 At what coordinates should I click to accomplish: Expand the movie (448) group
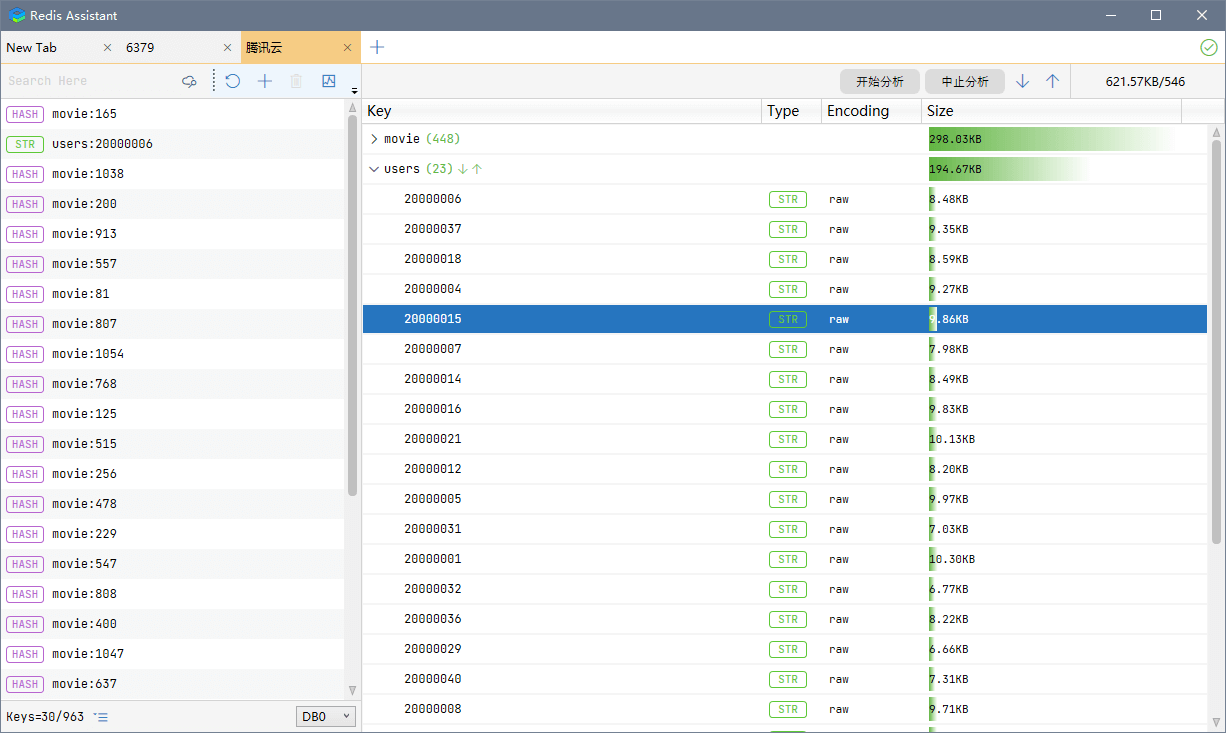[x=374, y=139]
